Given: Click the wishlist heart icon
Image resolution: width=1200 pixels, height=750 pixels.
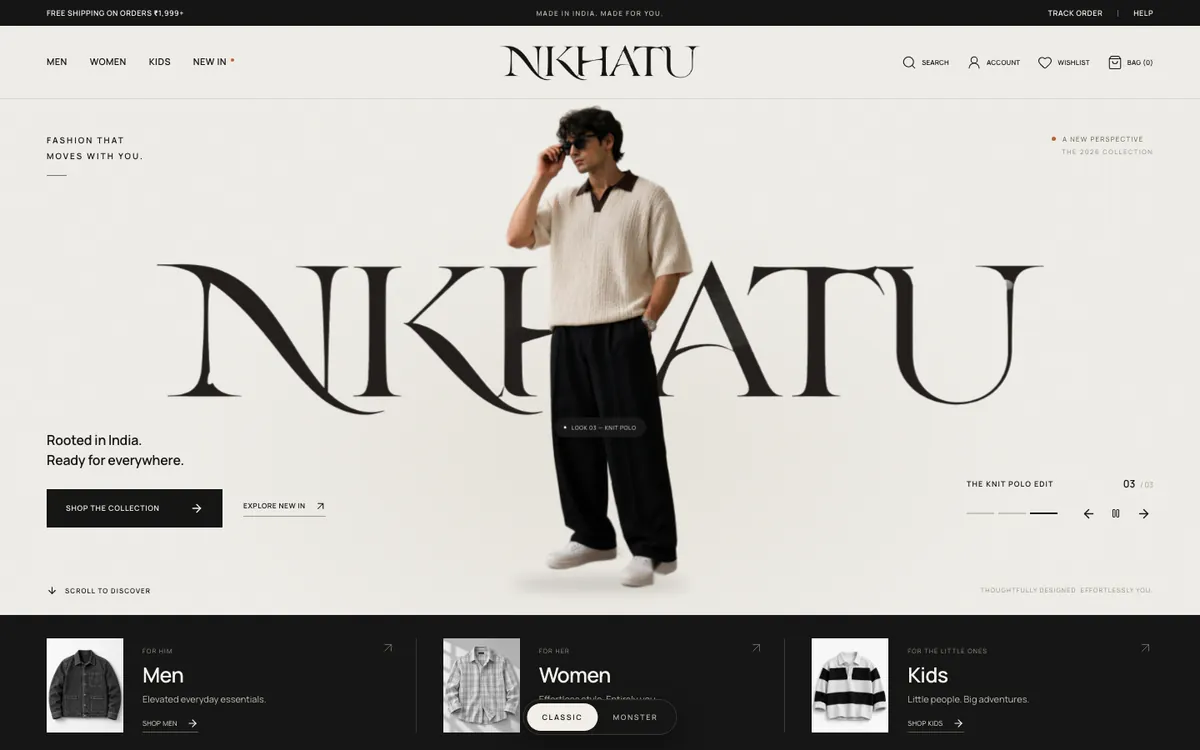Looking at the screenshot, I should tap(1045, 62).
